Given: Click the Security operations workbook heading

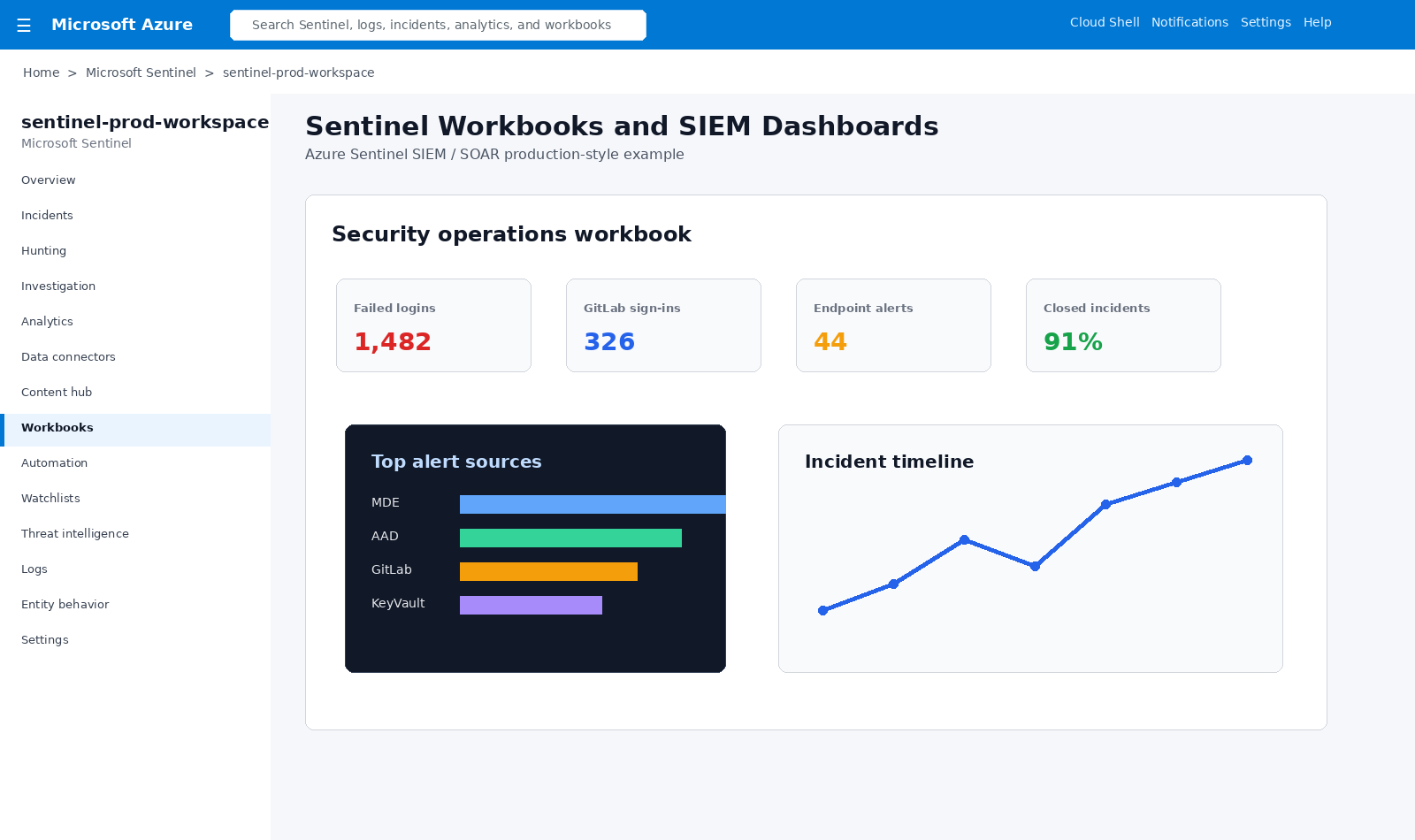Looking at the screenshot, I should click(x=511, y=234).
